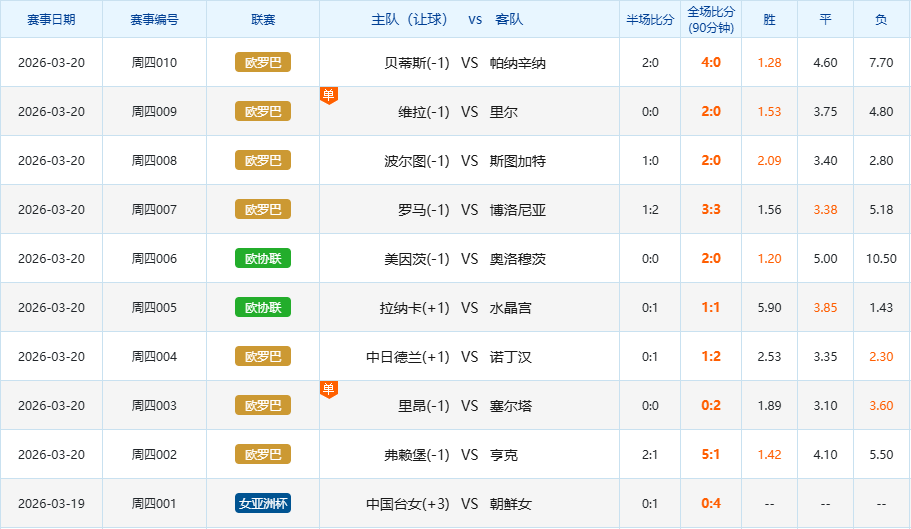This screenshot has height=529, width=911.
Task: Open home team 贝蒂斯(-1)
Action: (417, 62)
